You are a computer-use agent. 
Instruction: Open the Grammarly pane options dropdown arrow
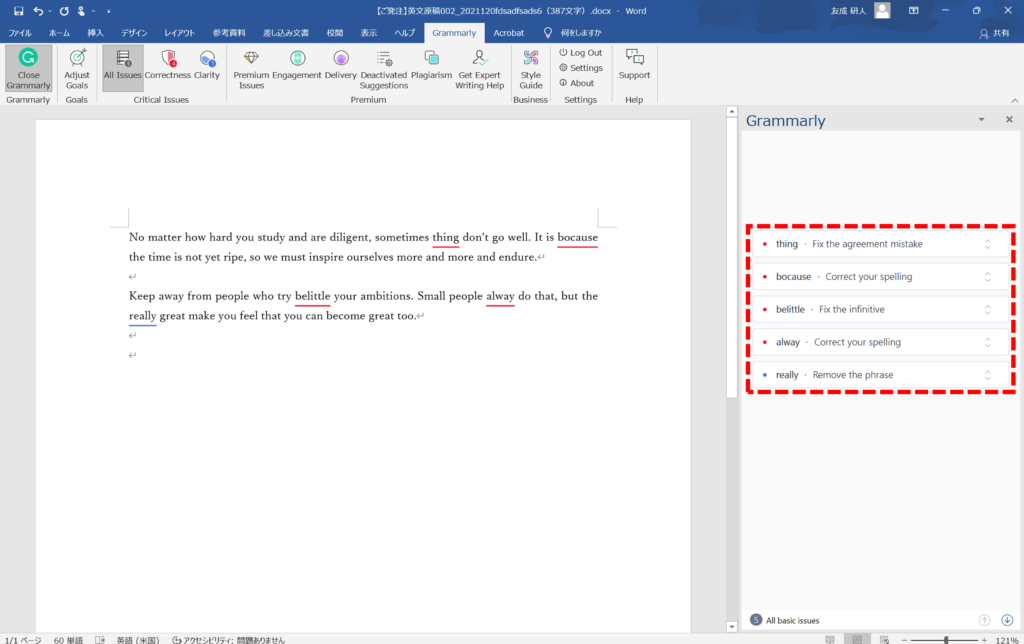981,120
